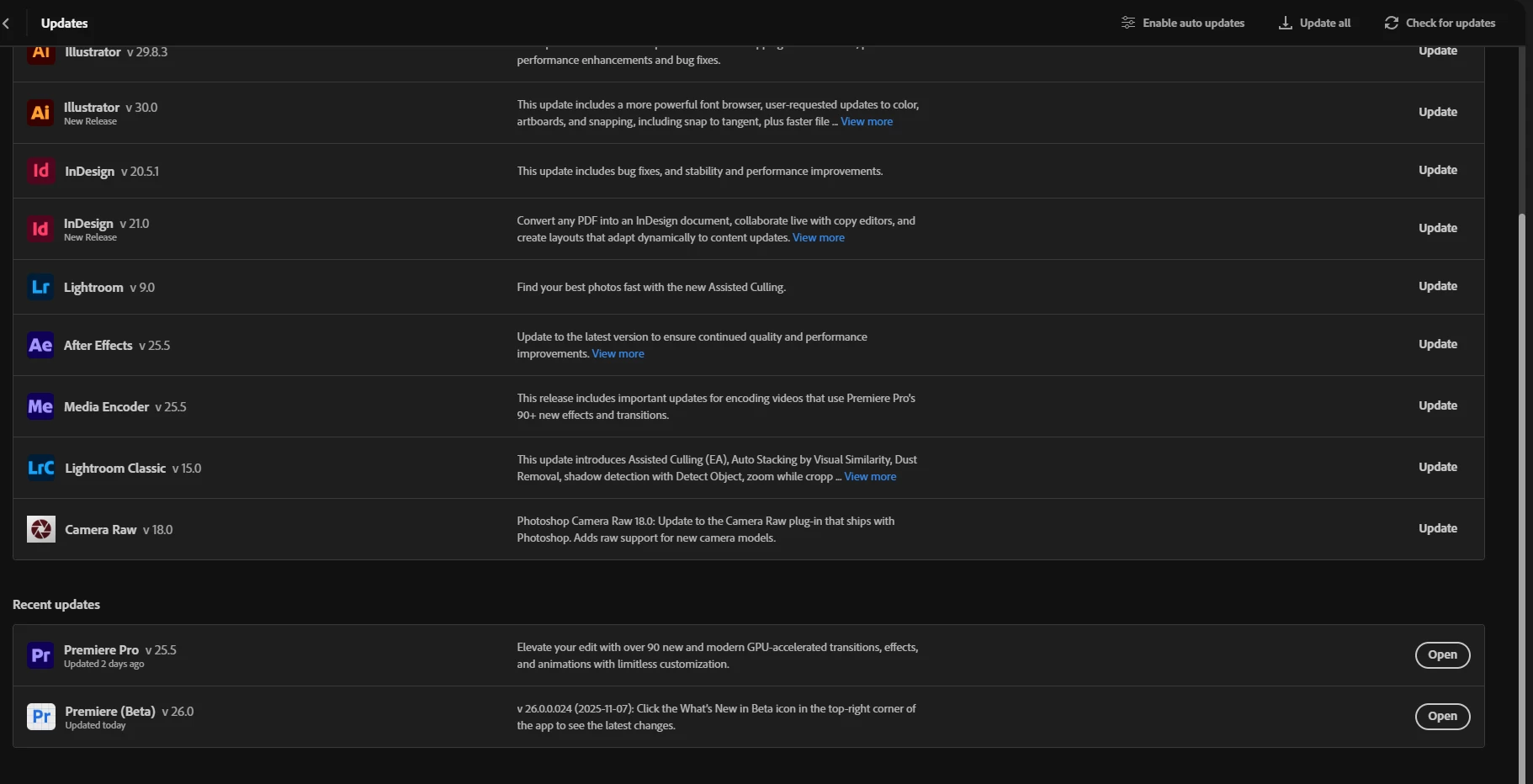
Task: Click the InDesign 20.5.1 bug fixes description
Action: point(700,172)
